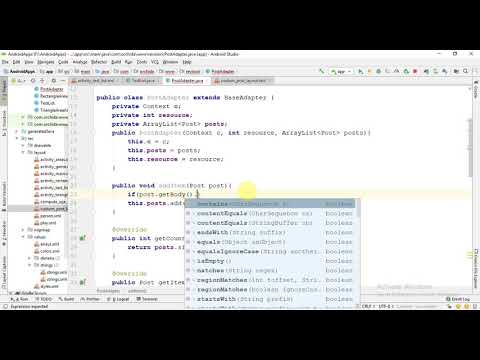This screenshot has height=360, width=480.
Task: Click the project pane hide (minus) icon
Action: 63,81
